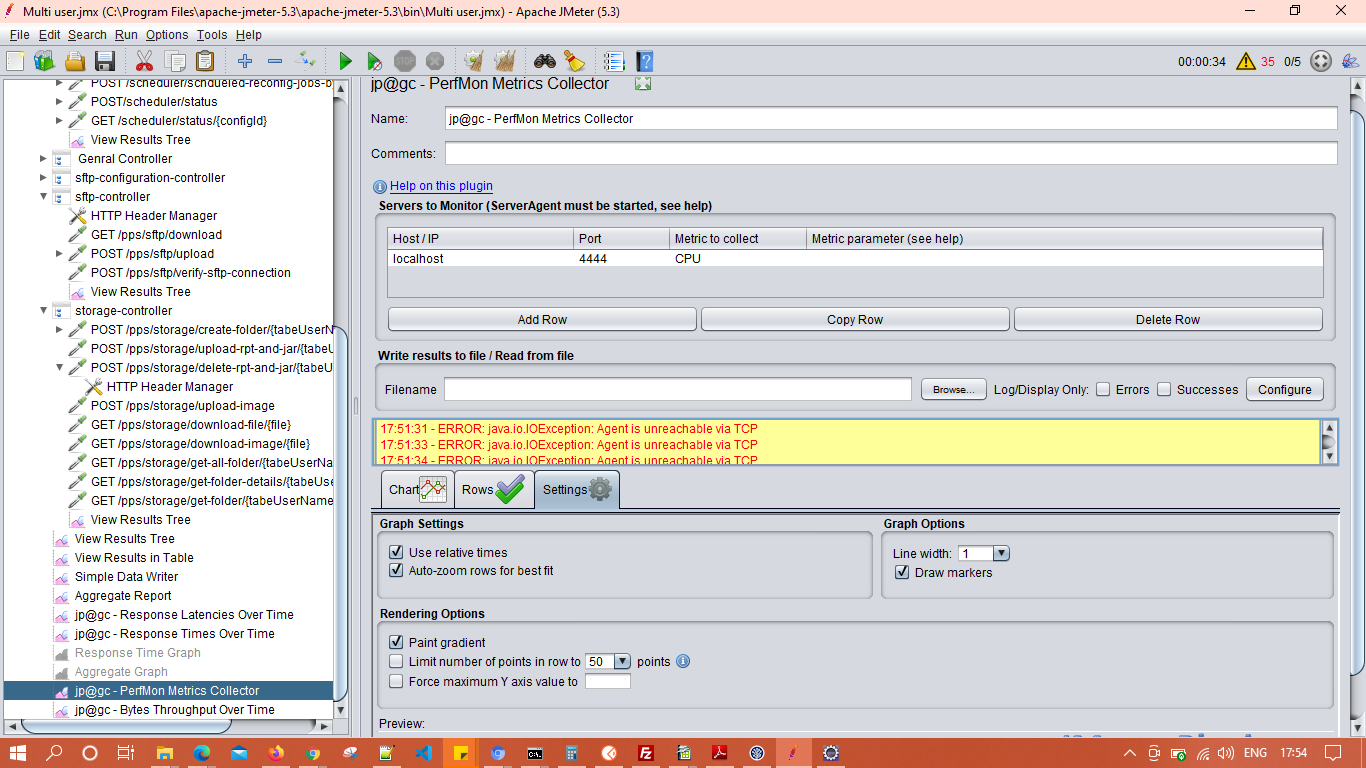Expand the POST /pps/sftp/upload node
The image size is (1366, 768).
pyautogui.click(x=60, y=254)
